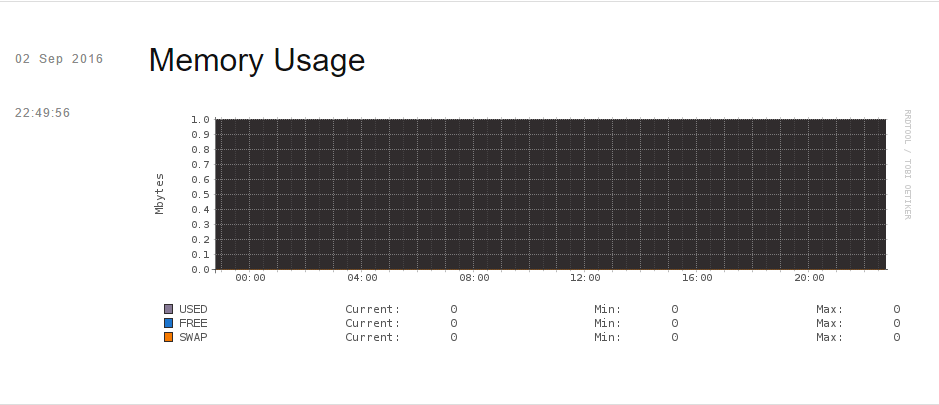Click the 04:00 time axis label
This screenshot has height=405, width=939.
click(x=362, y=278)
